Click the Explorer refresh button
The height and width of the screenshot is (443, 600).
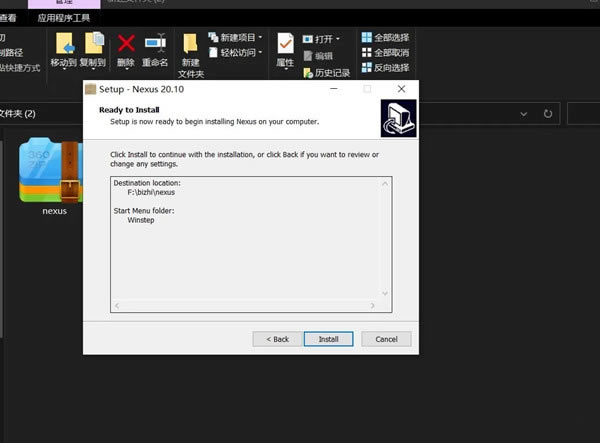pyautogui.click(x=548, y=114)
